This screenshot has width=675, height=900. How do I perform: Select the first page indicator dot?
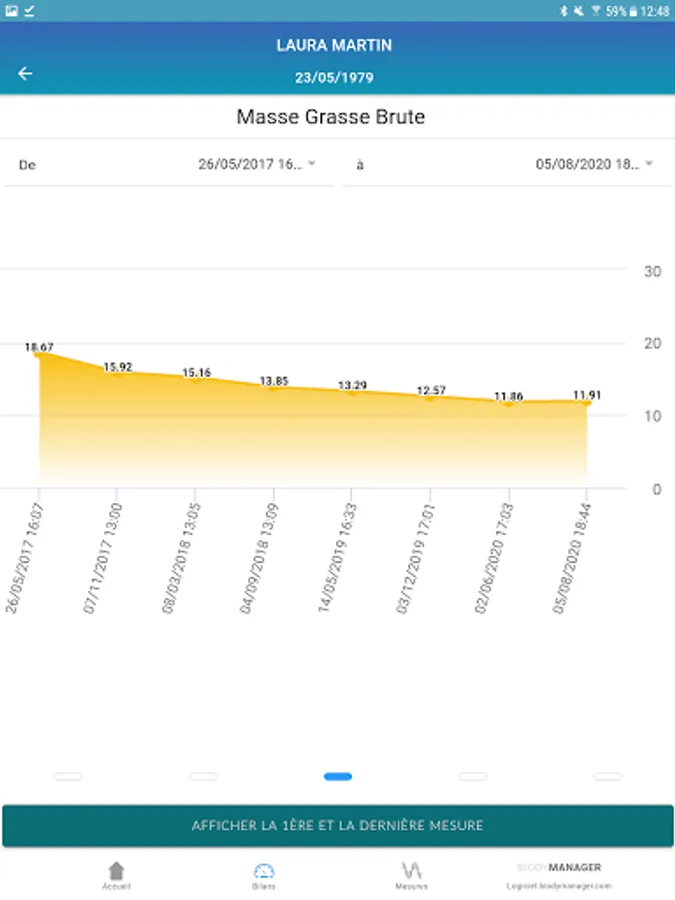(68, 777)
